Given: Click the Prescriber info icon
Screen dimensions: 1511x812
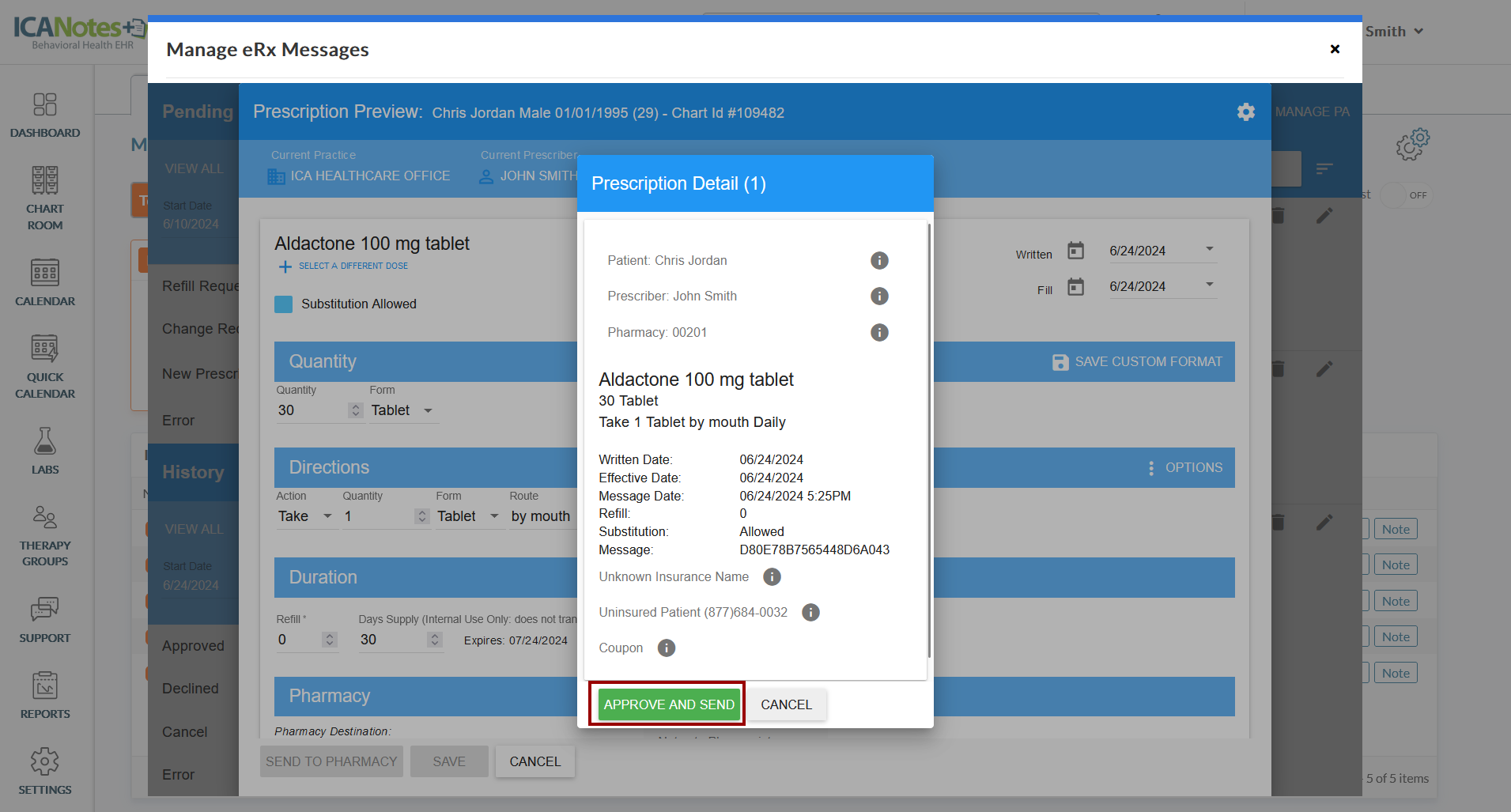Looking at the screenshot, I should tap(879, 296).
